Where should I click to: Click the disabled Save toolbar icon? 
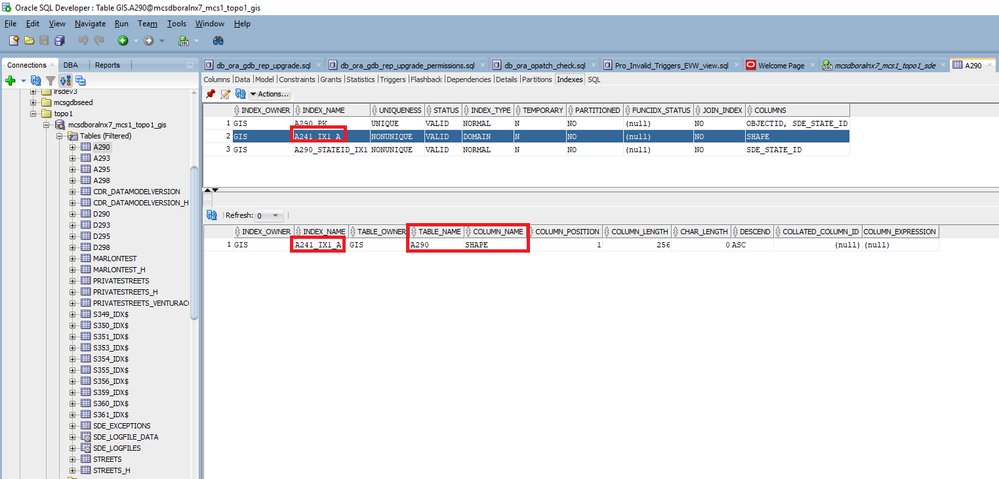point(44,41)
